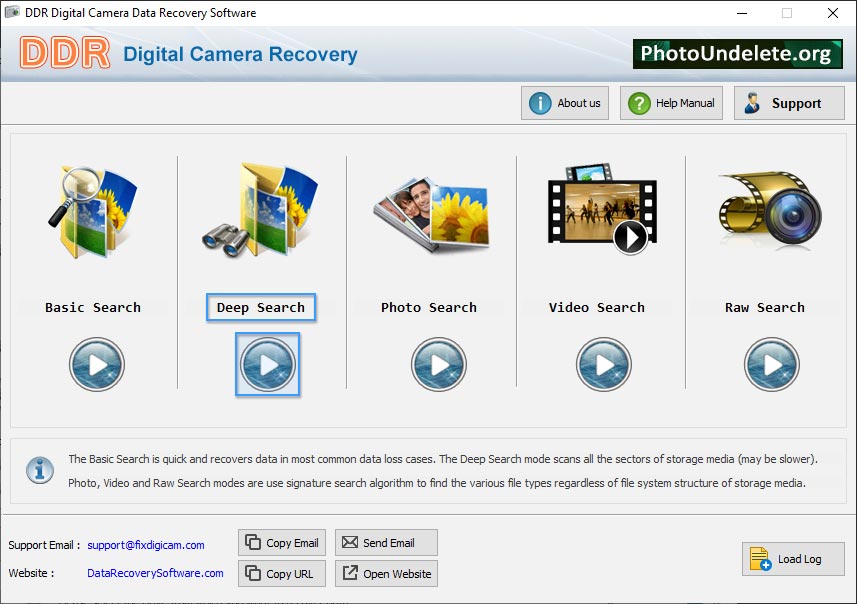Open the support@fixdigicam.com email link
This screenshot has width=857, height=604.
146,545
